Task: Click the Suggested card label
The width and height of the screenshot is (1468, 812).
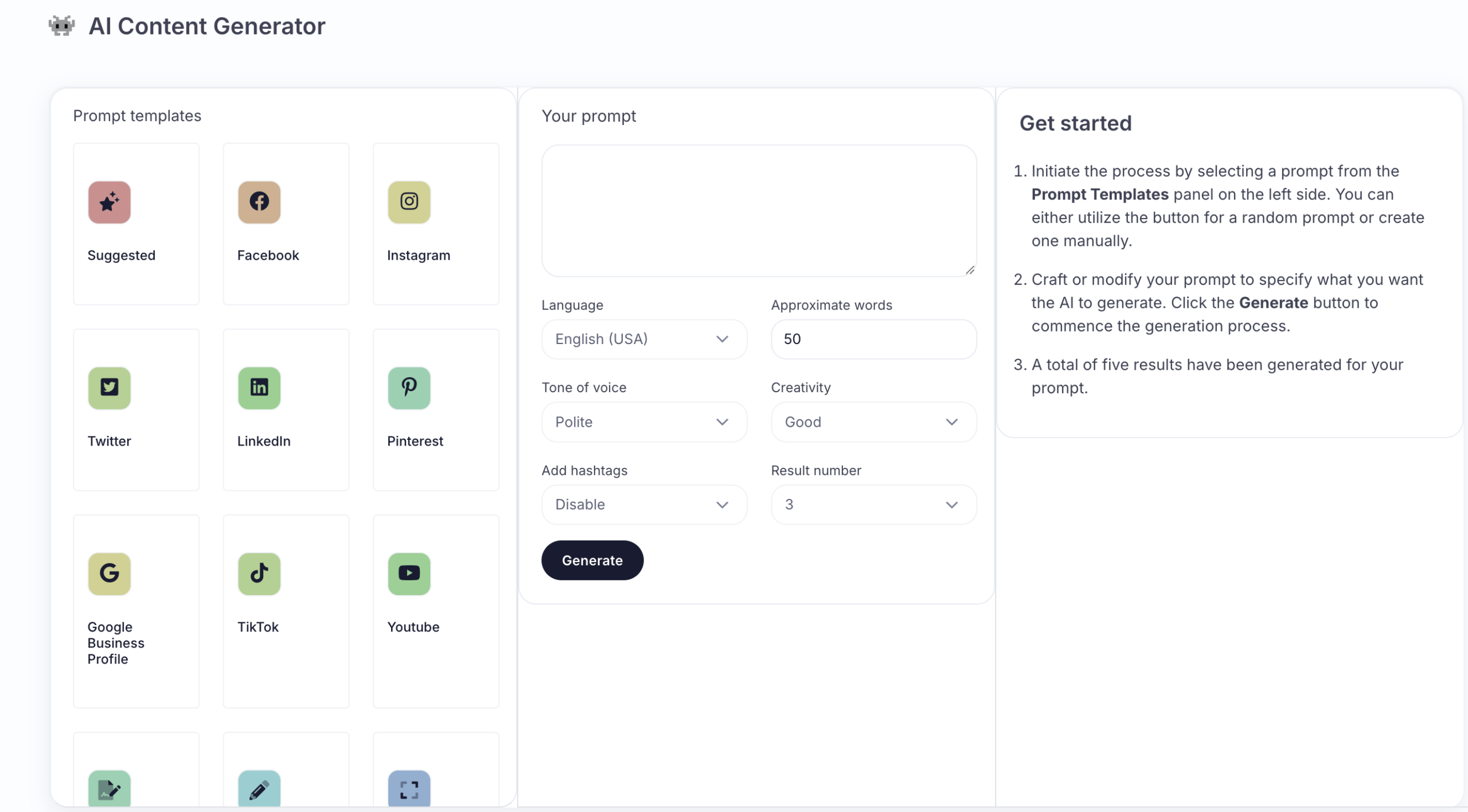Action: pyautogui.click(x=121, y=255)
